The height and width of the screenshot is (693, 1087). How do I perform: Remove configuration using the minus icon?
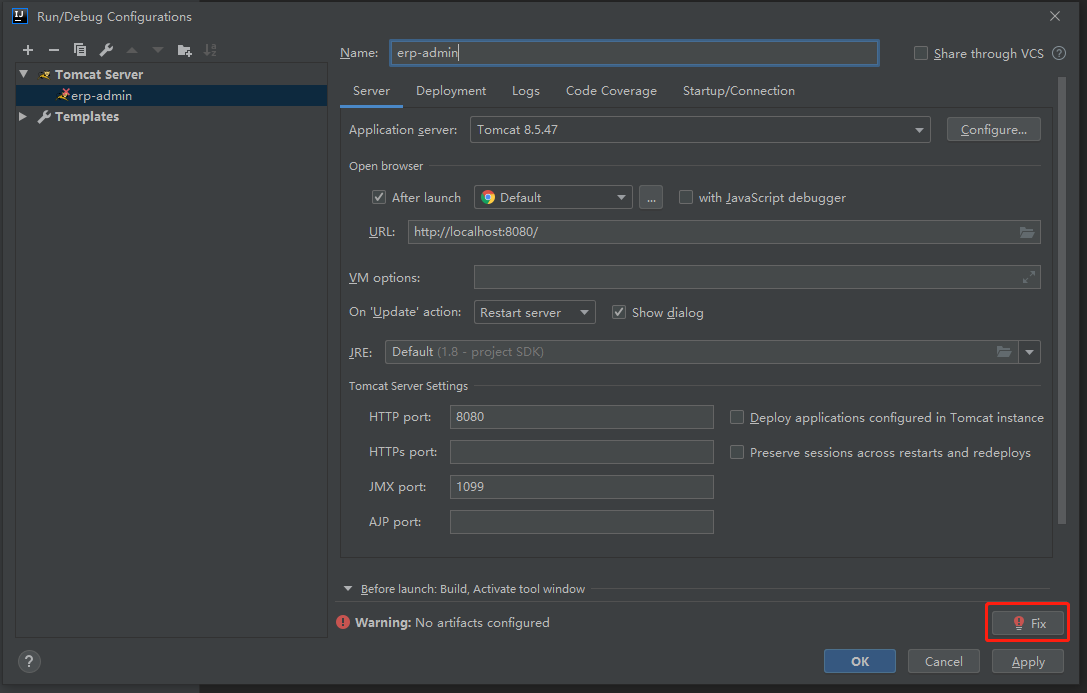click(53, 50)
